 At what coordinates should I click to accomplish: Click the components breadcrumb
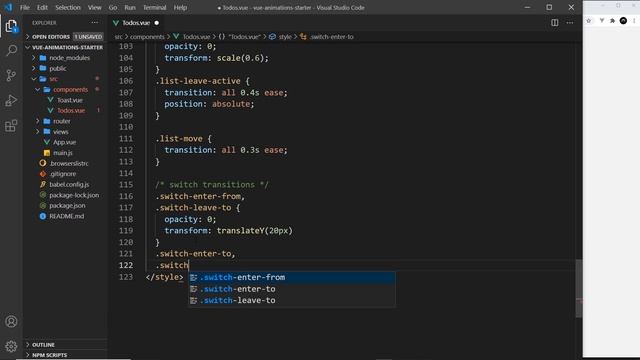(x=147, y=37)
